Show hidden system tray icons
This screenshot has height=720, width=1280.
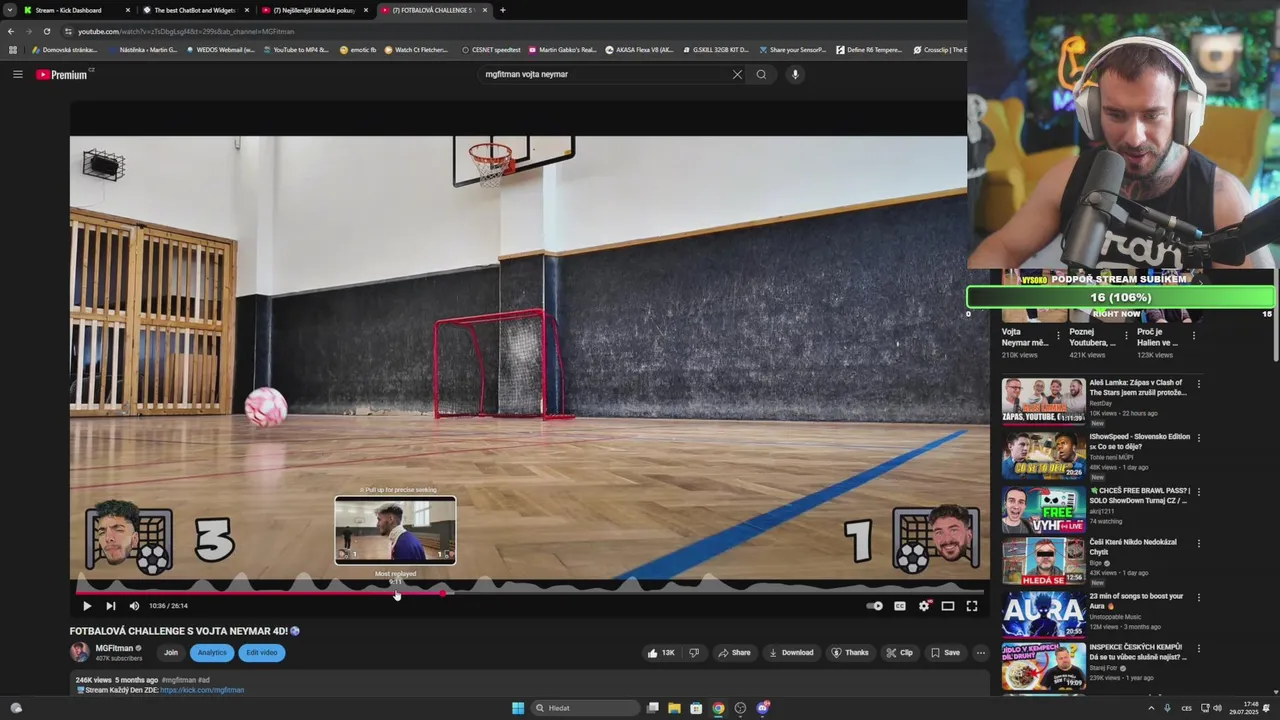(1151, 708)
